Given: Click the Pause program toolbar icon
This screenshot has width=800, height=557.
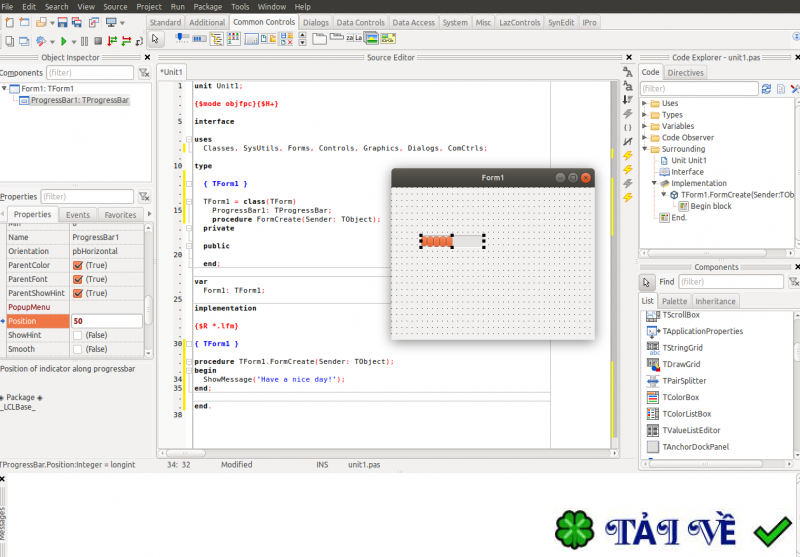Looking at the screenshot, I should click(84, 41).
